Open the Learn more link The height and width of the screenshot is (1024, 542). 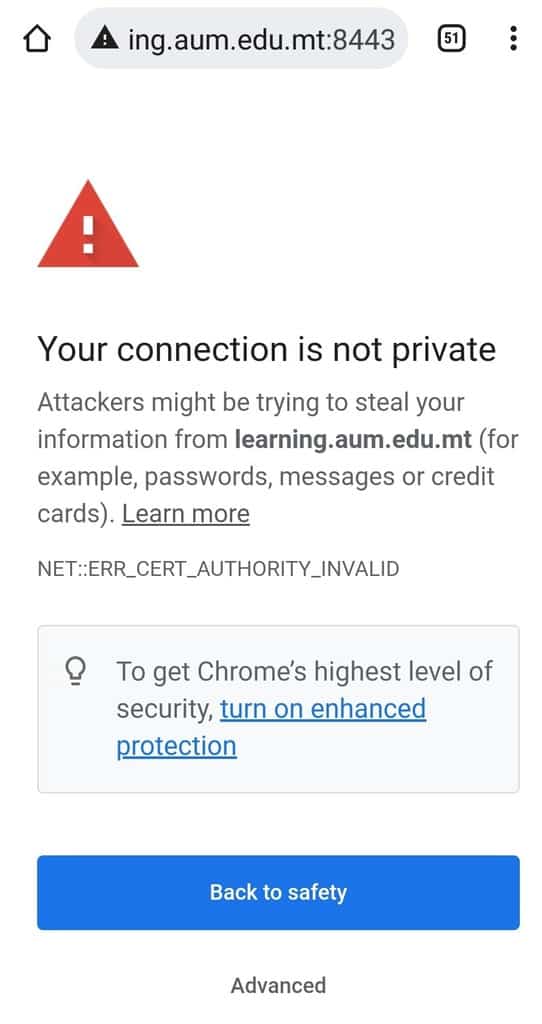[x=186, y=514]
